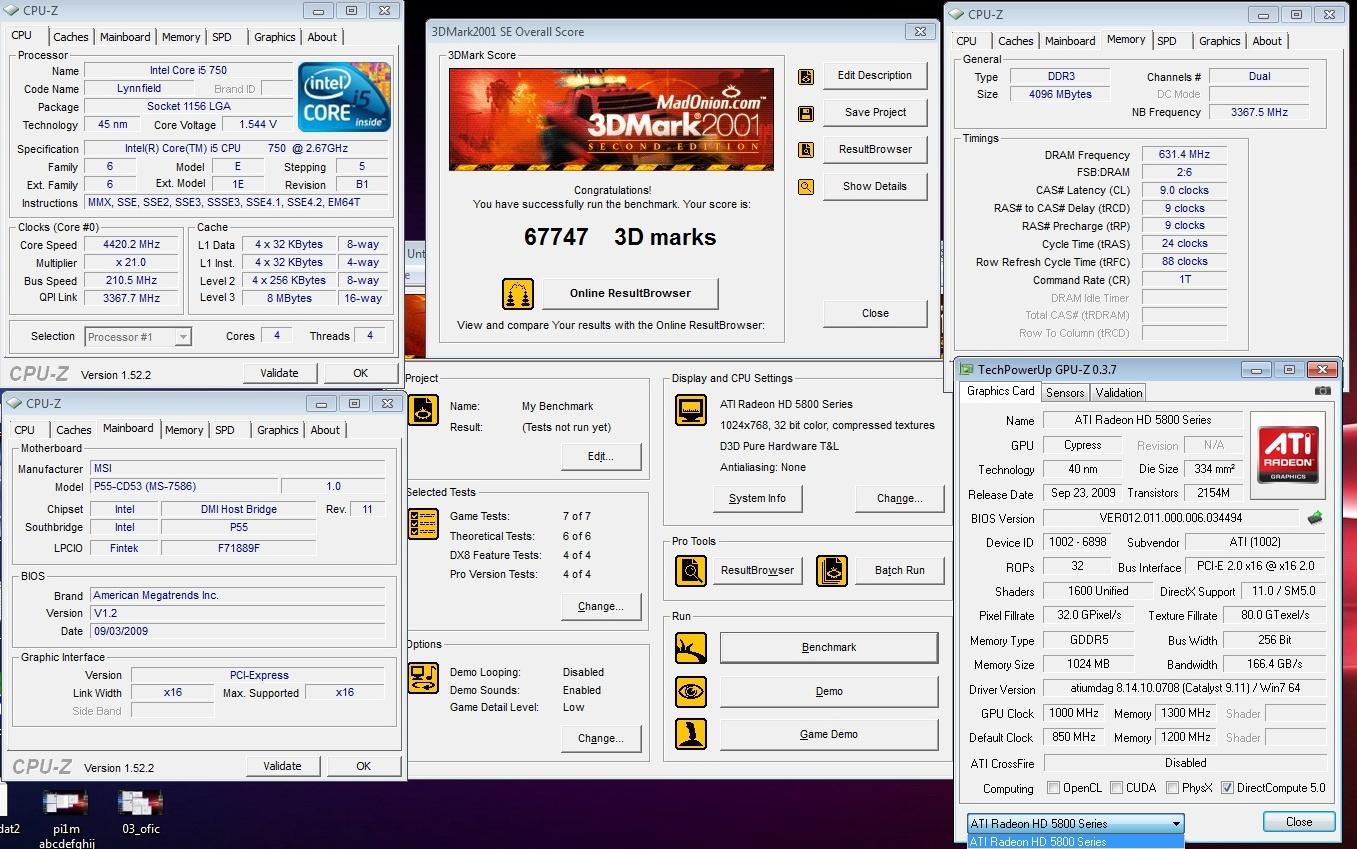Click the Edit Description button
The width and height of the screenshot is (1357, 849).
[x=875, y=76]
